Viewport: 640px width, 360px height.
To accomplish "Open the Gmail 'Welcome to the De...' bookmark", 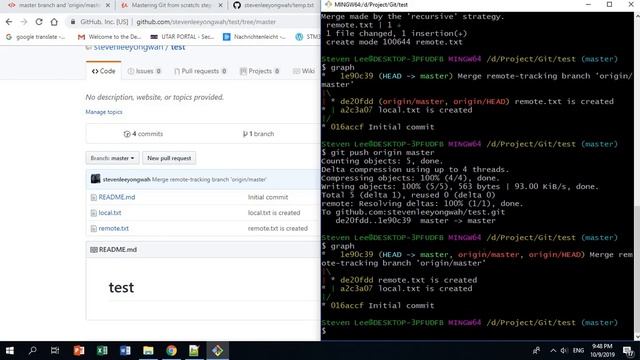I will tap(109, 37).
